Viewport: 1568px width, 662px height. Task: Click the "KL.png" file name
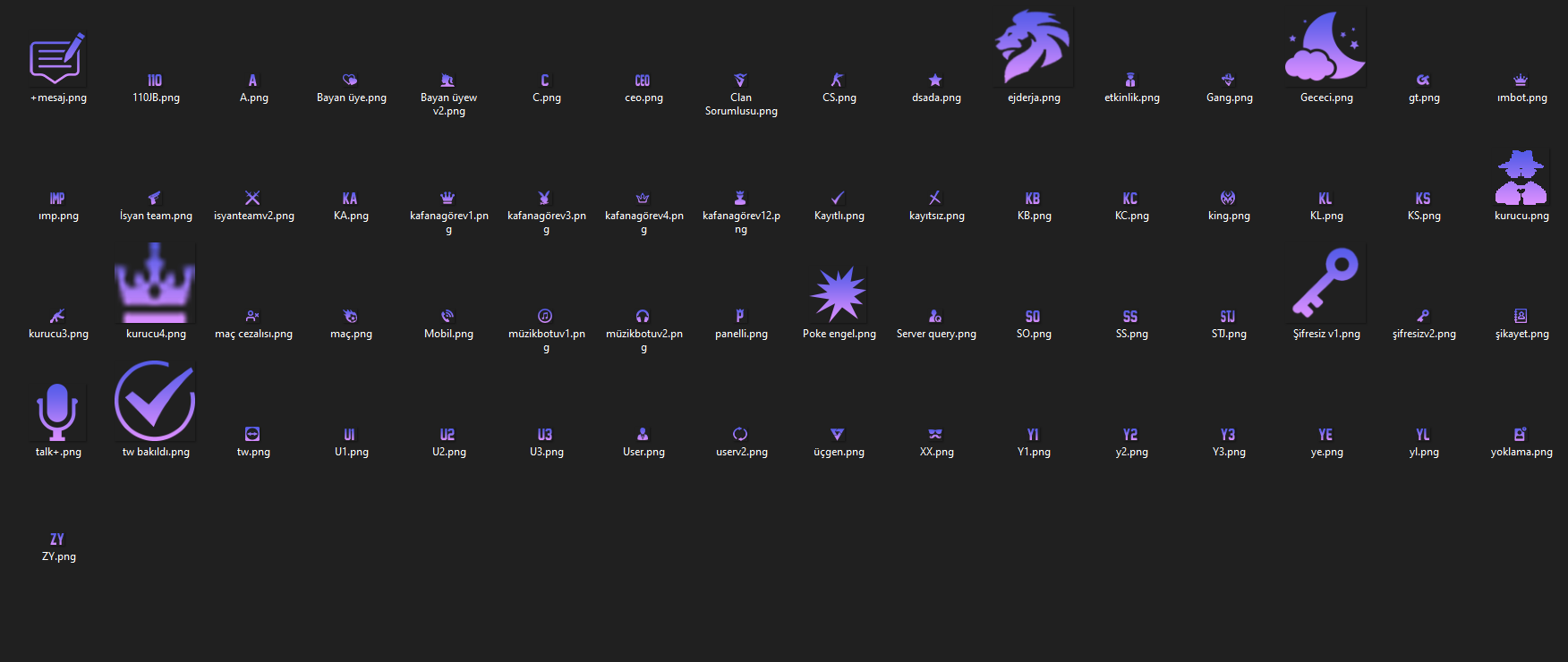click(1326, 216)
